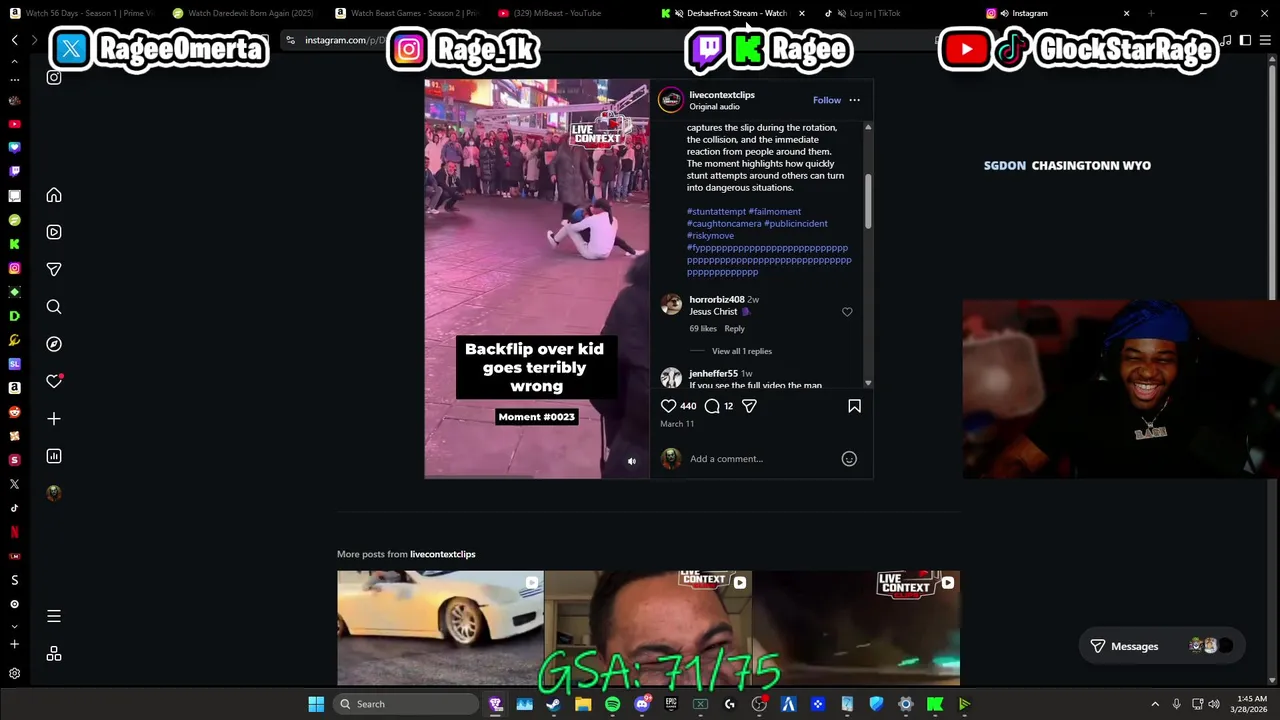Switch to the DeshaeFrost Stream tab

[x=728, y=13]
